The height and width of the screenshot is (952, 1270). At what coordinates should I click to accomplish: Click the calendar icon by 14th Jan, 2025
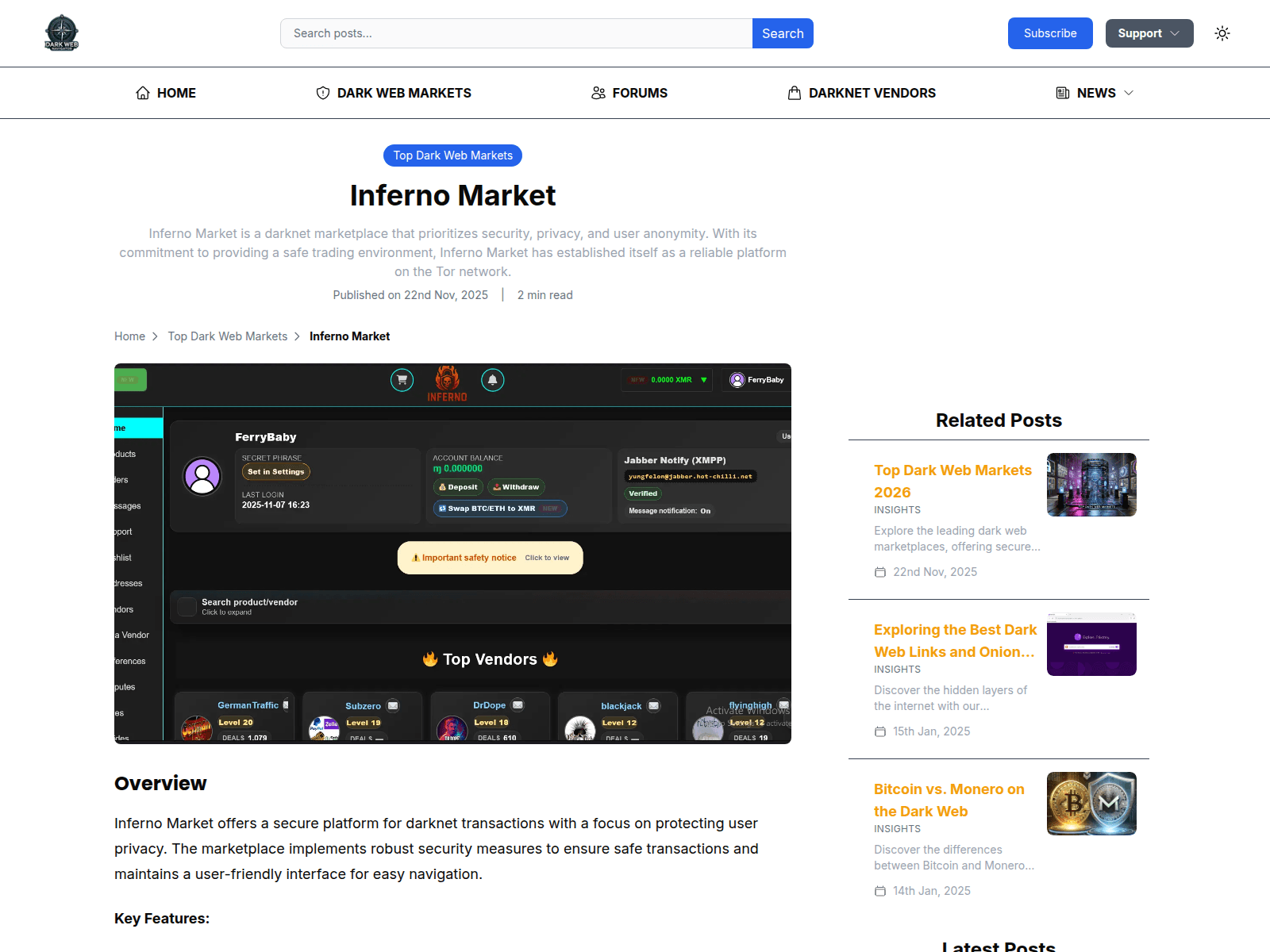[880, 891]
